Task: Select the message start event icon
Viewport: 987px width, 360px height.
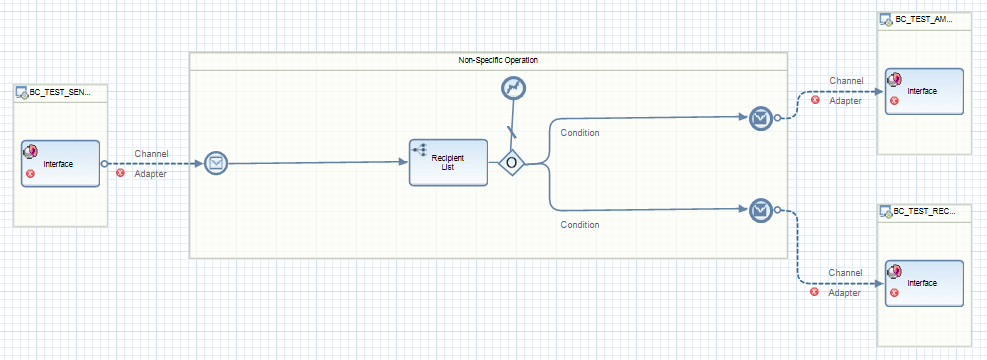Action: (x=215, y=164)
